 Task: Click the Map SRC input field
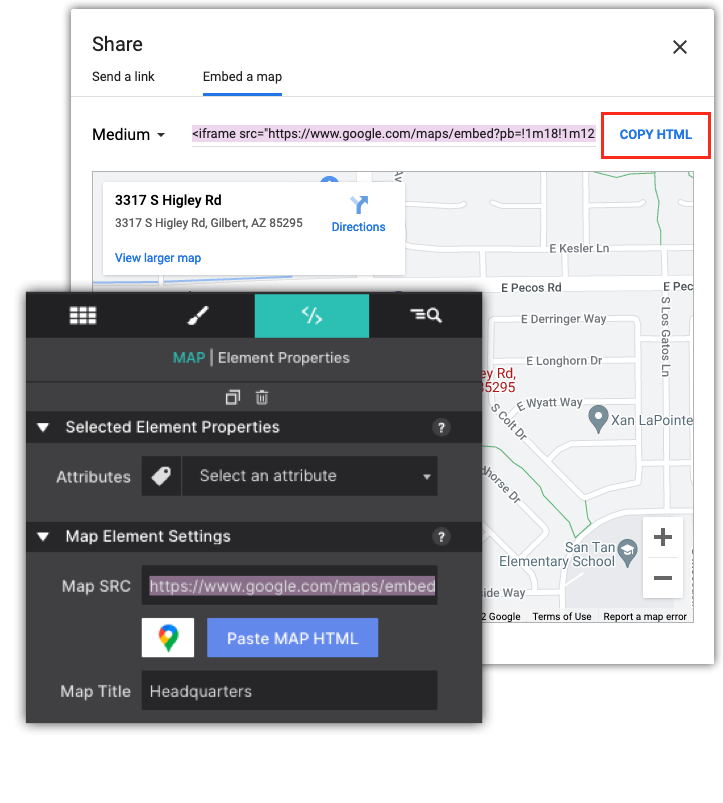tap(289, 585)
